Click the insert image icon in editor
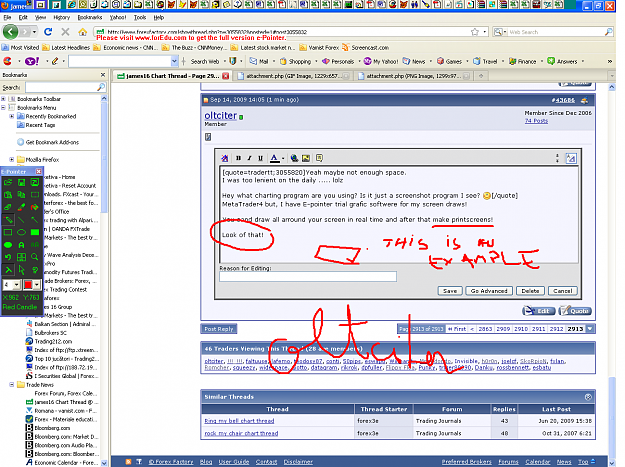The height and width of the screenshot is (467, 625). click(x=306, y=158)
